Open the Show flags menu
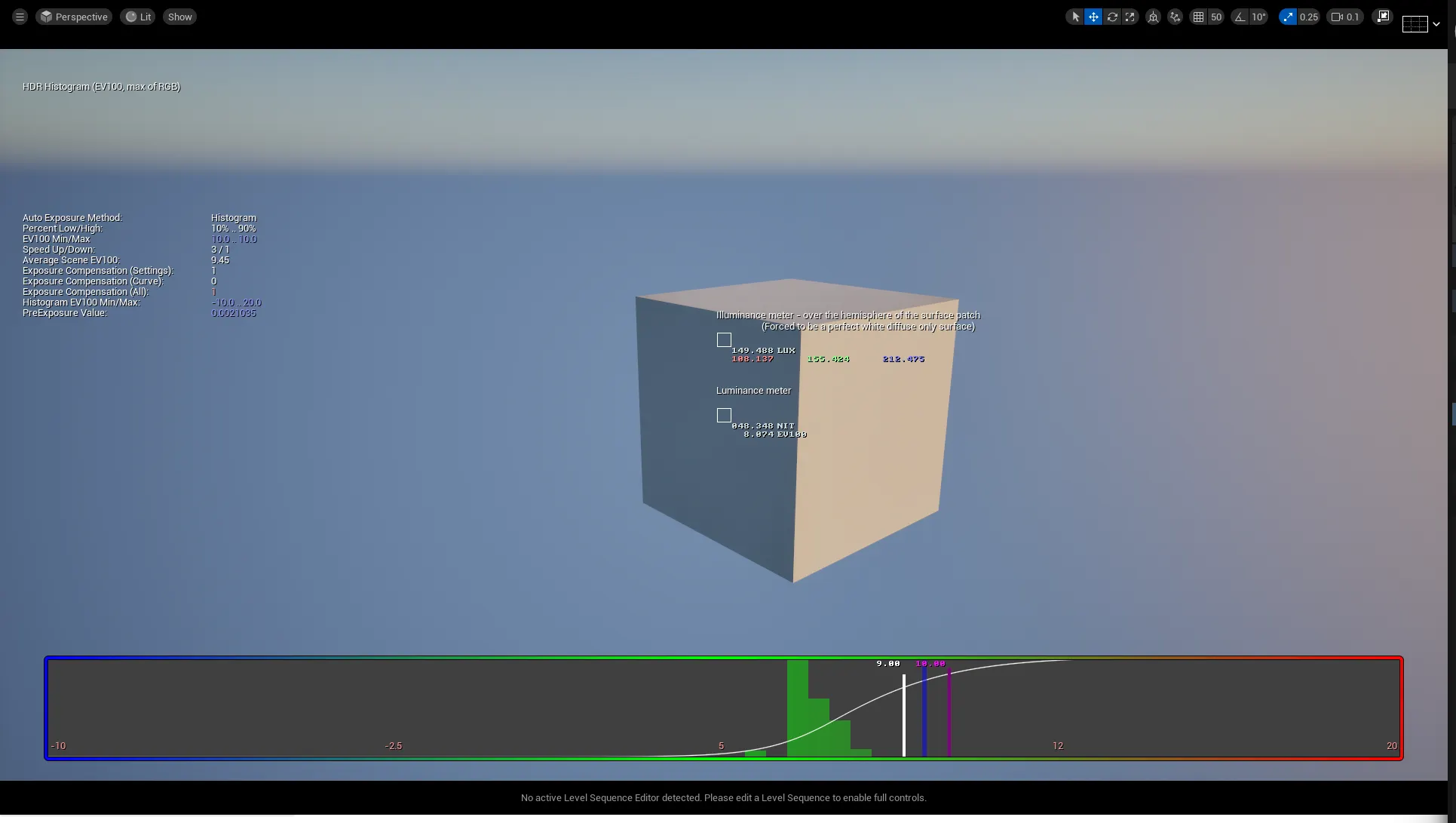 coord(179,17)
